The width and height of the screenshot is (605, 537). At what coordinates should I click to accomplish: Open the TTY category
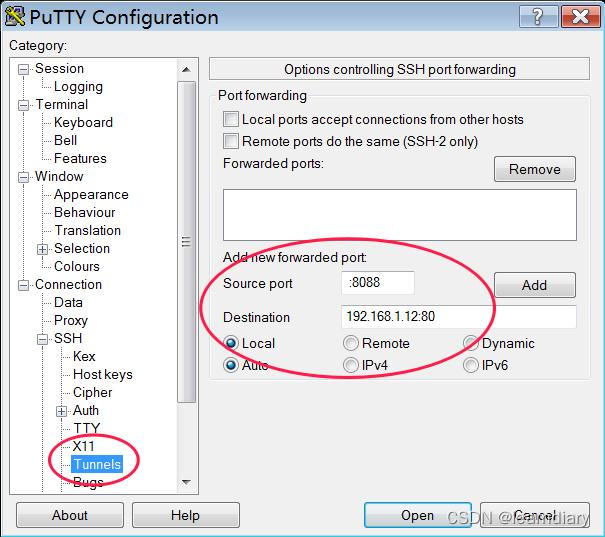(x=86, y=428)
